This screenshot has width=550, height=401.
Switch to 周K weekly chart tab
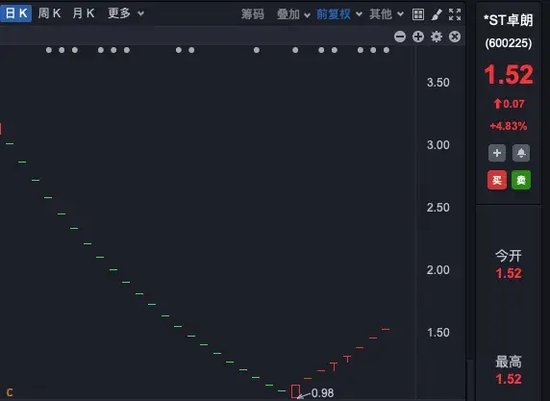point(49,14)
